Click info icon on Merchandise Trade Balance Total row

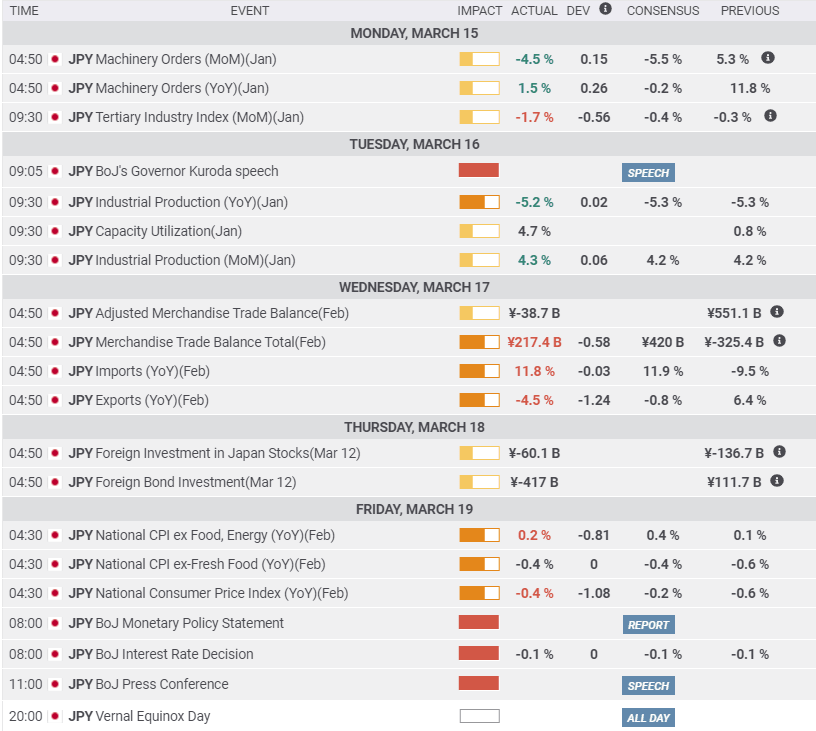[779, 341]
